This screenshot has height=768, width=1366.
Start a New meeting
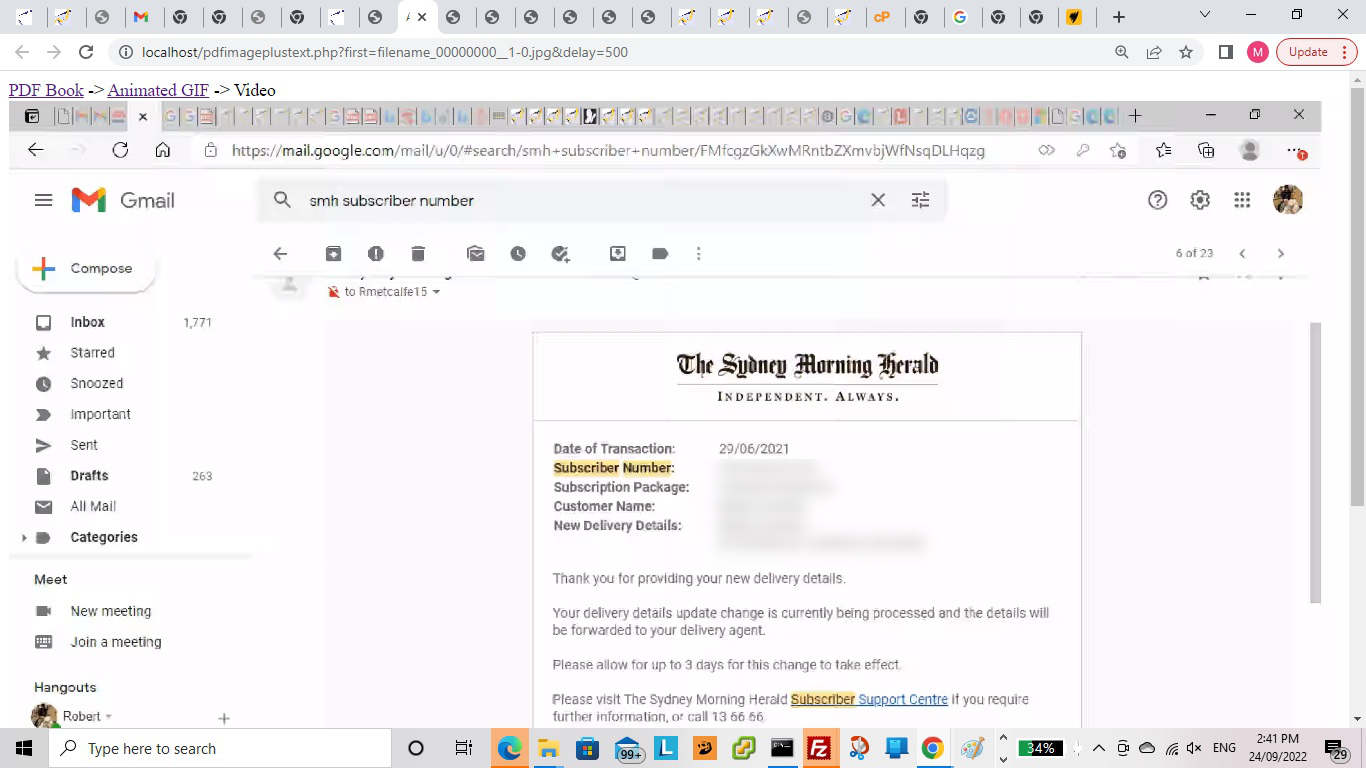click(110, 611)
